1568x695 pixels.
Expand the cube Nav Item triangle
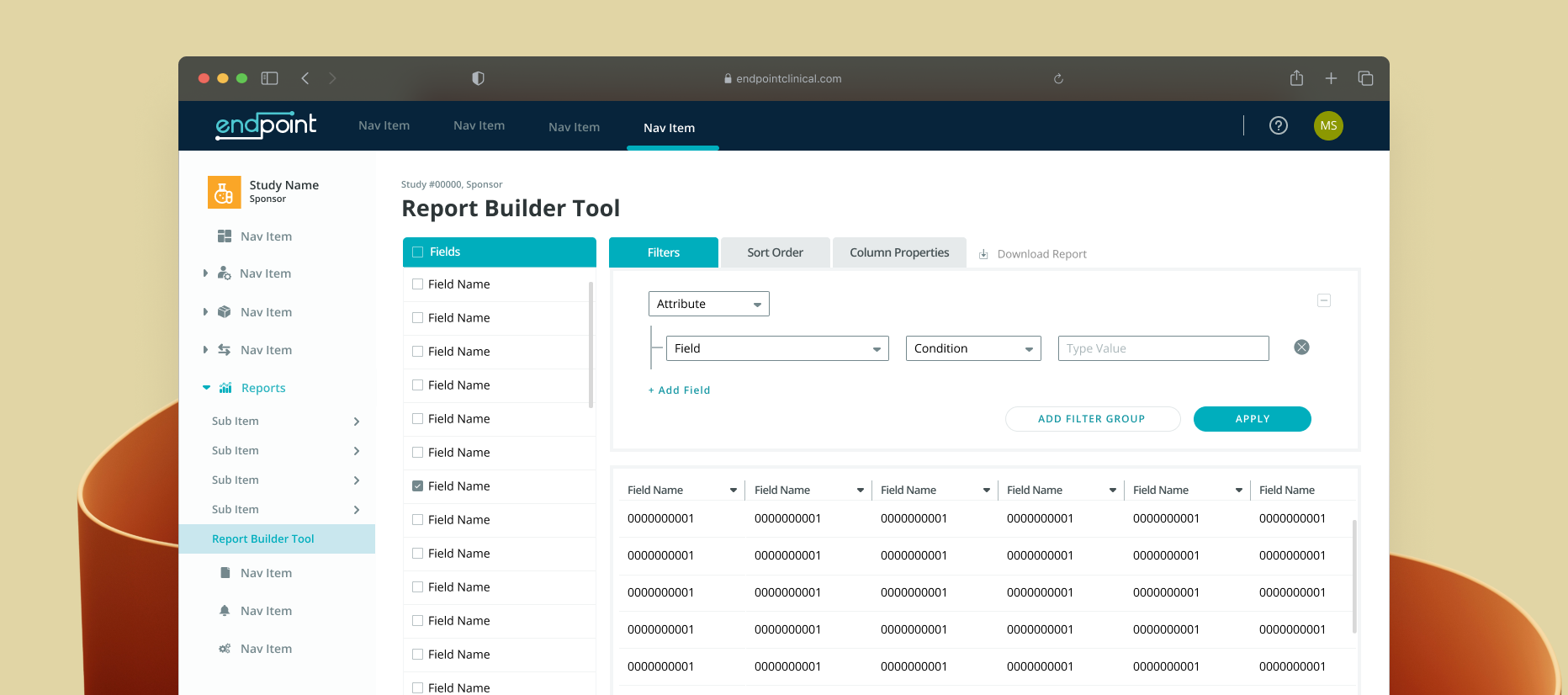pyautogui.click(x=205, y=312)
